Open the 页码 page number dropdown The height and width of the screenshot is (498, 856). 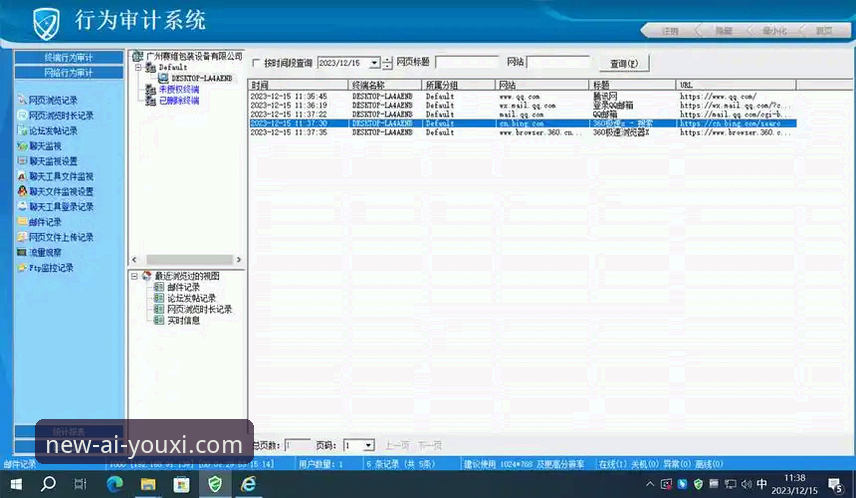click(x=368, y=446)
